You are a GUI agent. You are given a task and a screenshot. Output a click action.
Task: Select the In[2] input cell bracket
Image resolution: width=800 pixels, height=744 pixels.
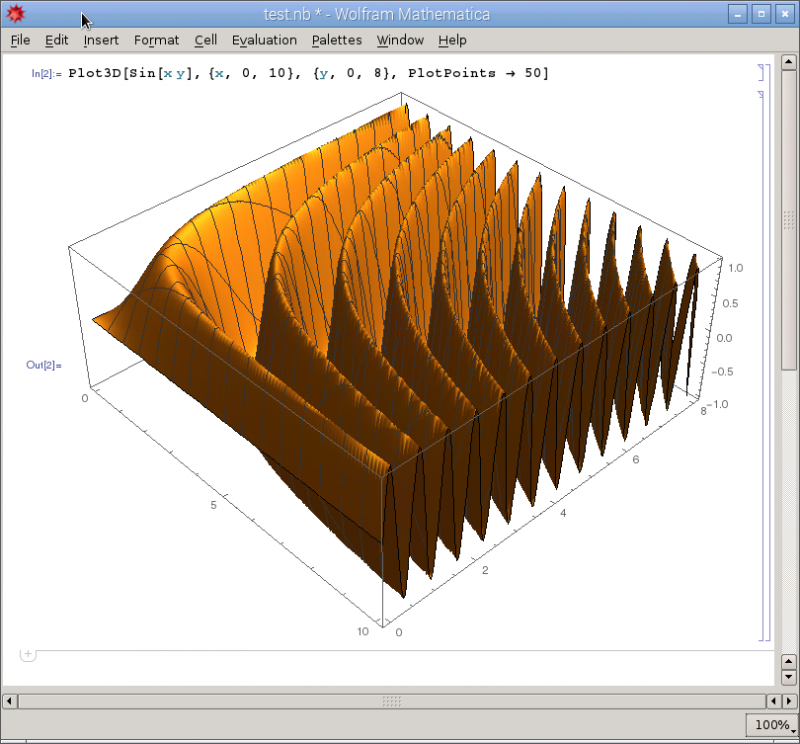tap(761, 72)
